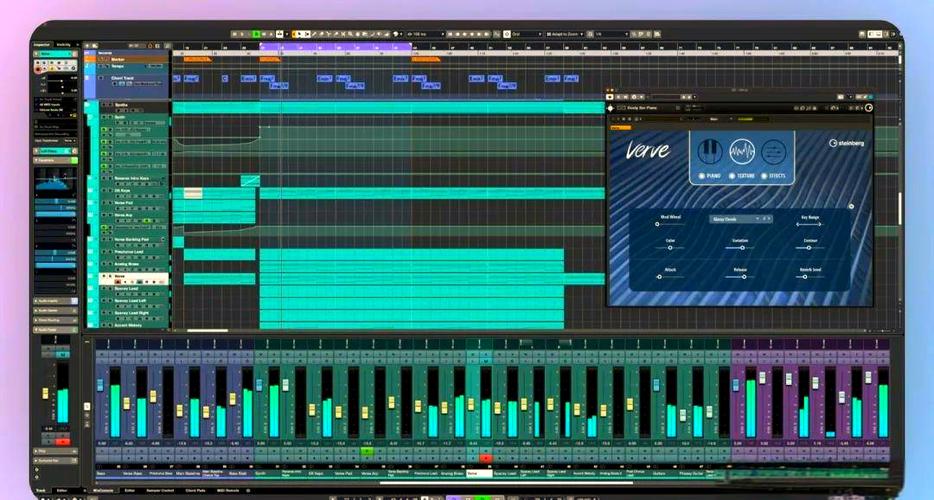Open the Sampler Control tab

click(160, 490)
